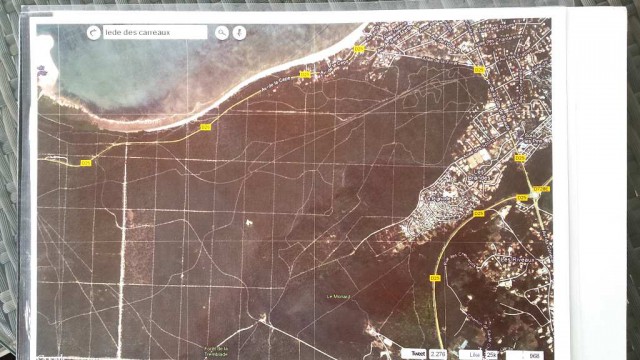640x360 pixels.
Task: Click the D25 marker left of the D728E junction
Action: click(522, 198)
